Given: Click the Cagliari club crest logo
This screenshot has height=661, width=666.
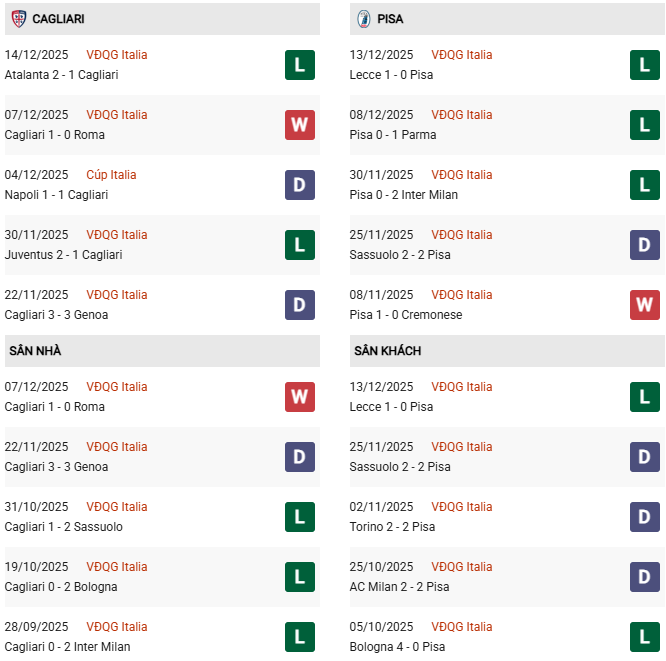Looking at the screenshot, I should (18, 19).
